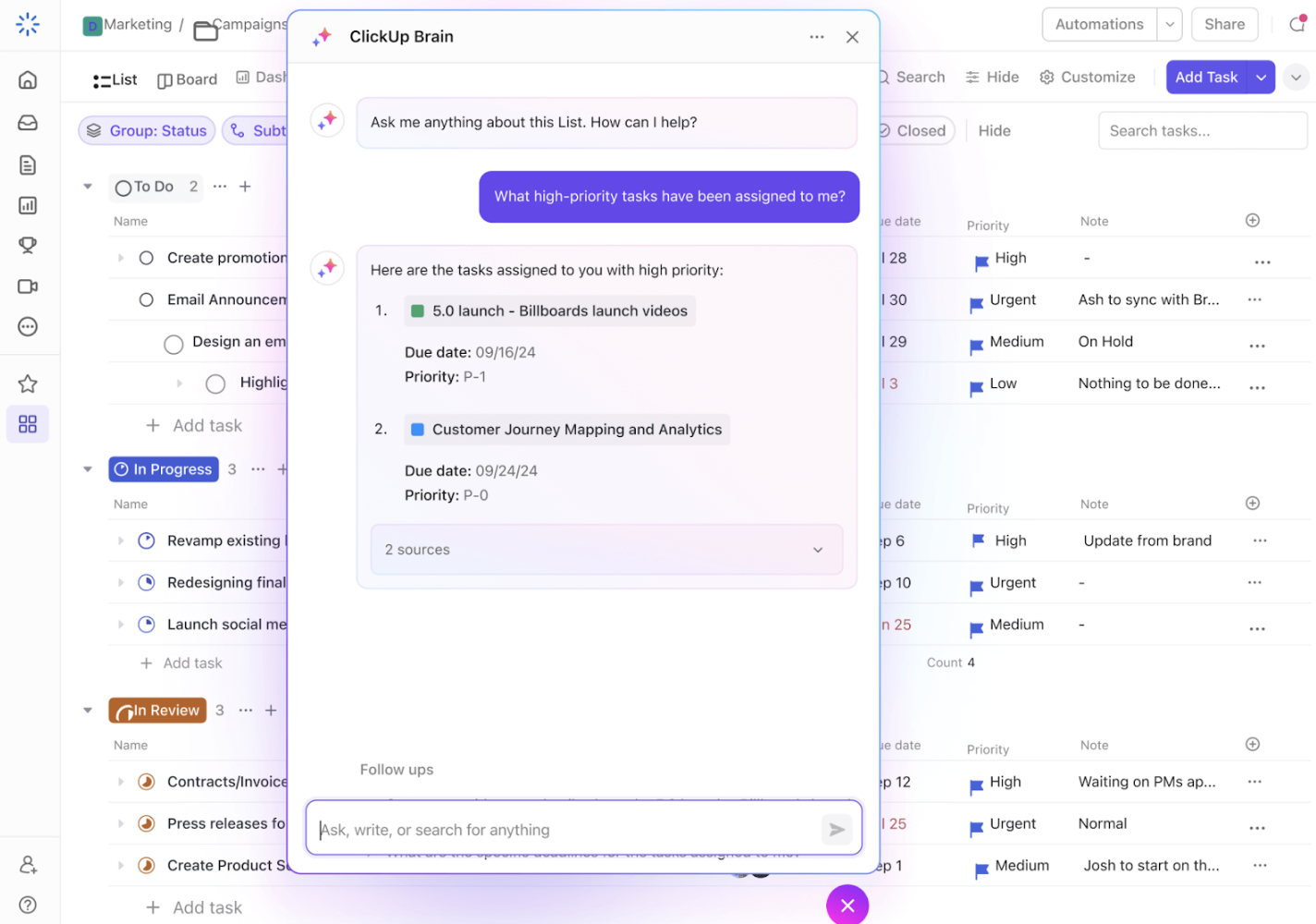Image resolution: width=1316 pixels, height=924 pixels.
Task: Open the Customize option
Action: (x=1087, y=78)
